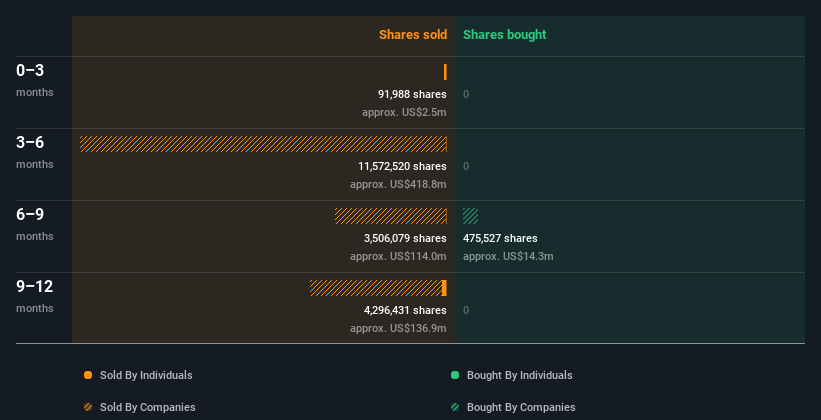Select the 9–12 months hatched companies sold bar
This screenshot has height=420, width=821.
375,288
